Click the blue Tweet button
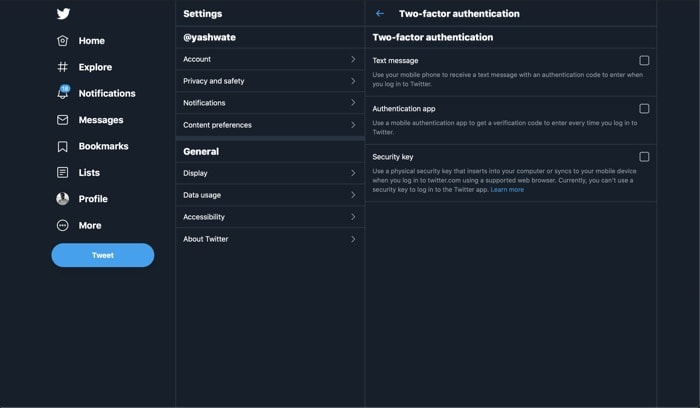The width and height of the screenshot is (700, 408). [103, 255]
